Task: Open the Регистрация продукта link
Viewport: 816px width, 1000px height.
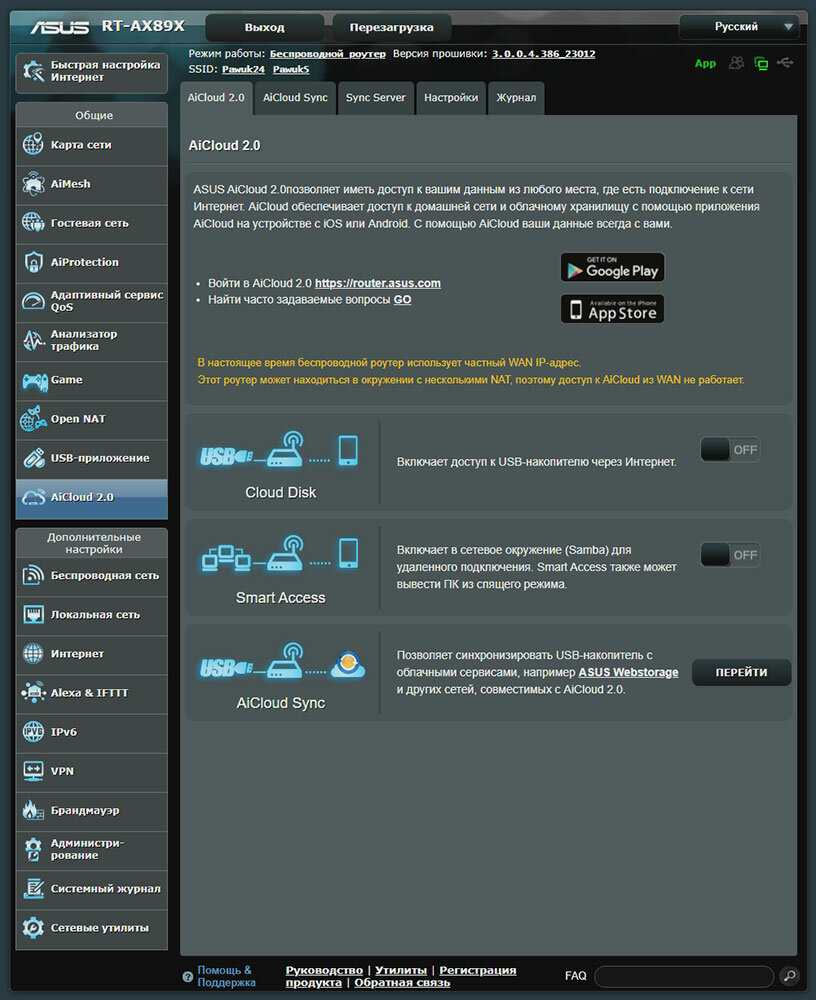Action: [x=477, y=970]
